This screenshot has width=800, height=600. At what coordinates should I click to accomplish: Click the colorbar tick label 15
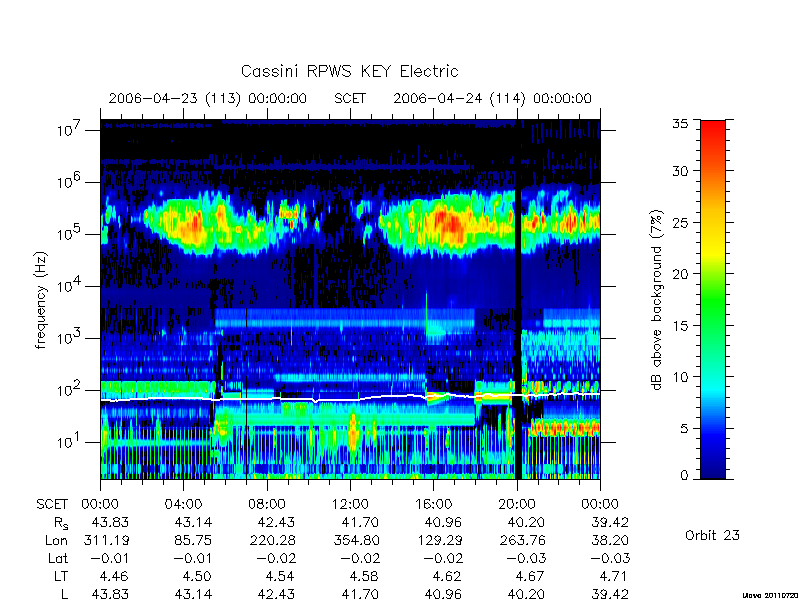tap(681, 325)
